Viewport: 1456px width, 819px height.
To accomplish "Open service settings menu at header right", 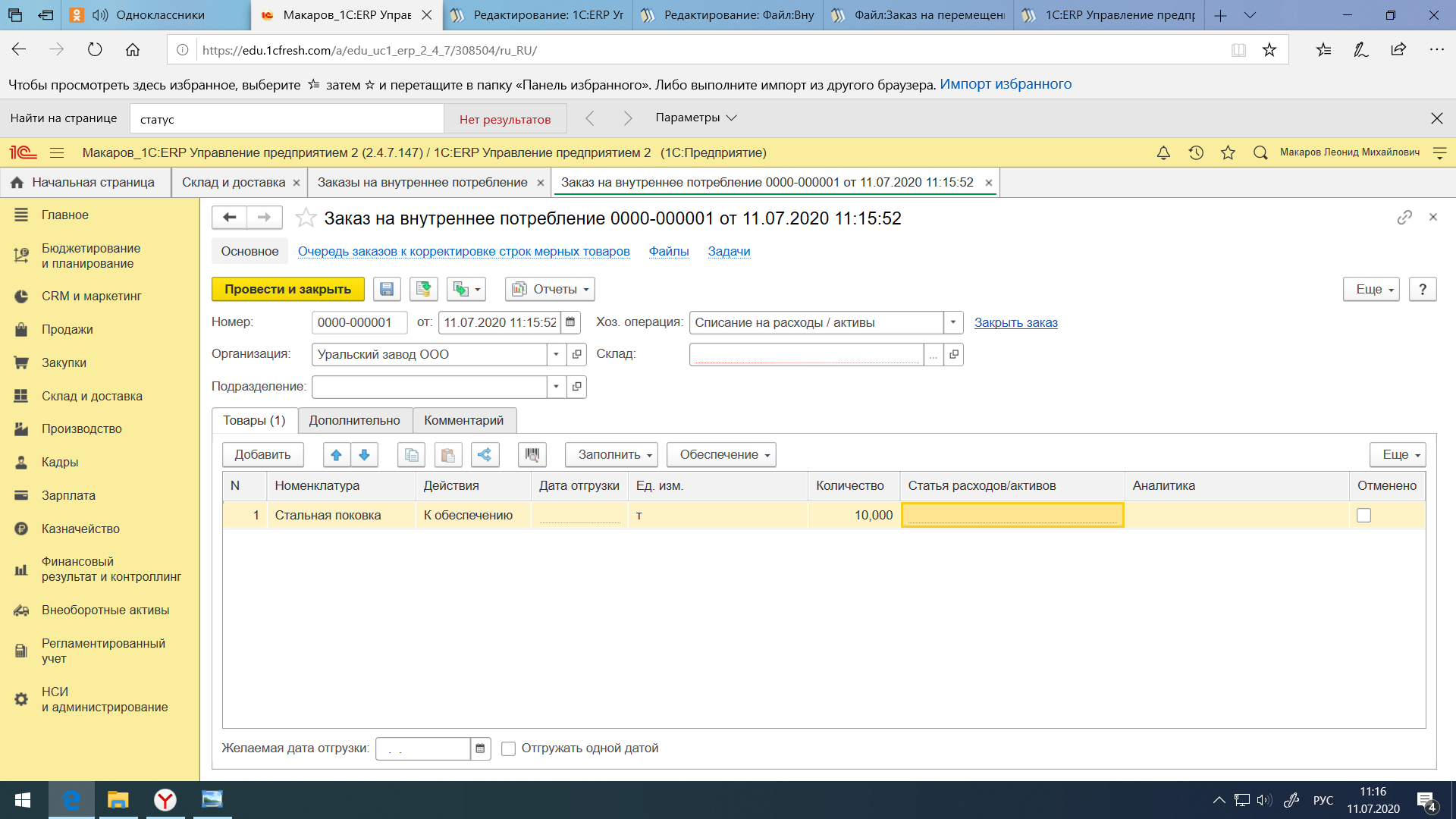I will pyautogui.click(x=1439, y=152).
